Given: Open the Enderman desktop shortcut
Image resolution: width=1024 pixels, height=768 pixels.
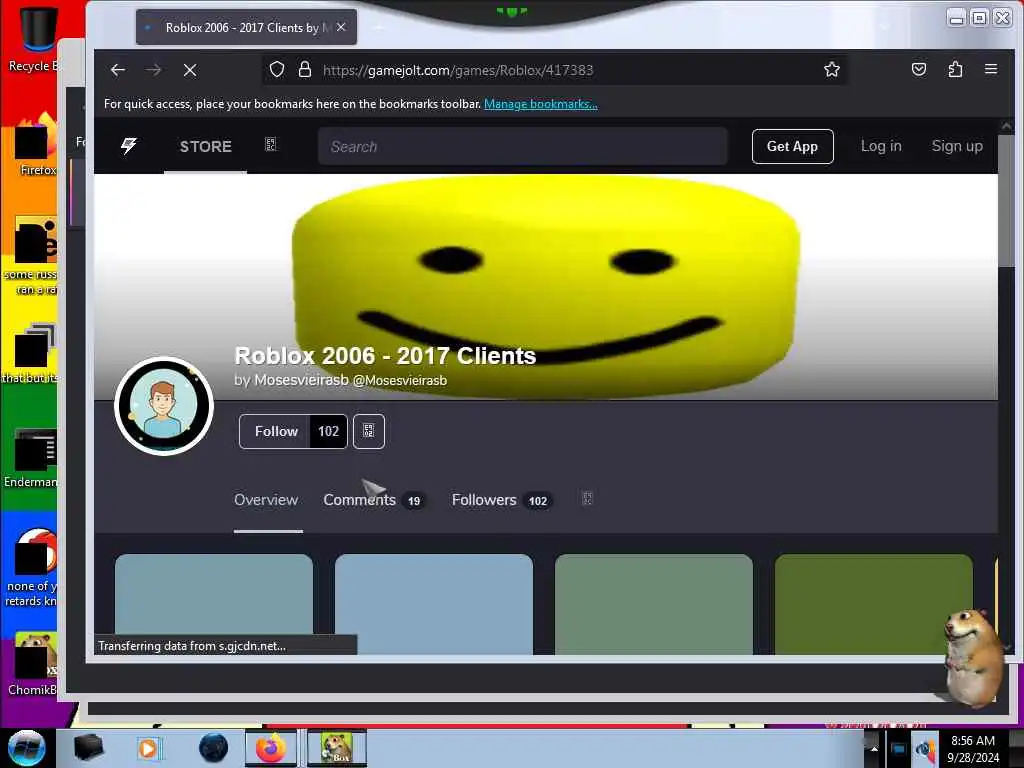Looking at the screenshot, I should (31, 458).
